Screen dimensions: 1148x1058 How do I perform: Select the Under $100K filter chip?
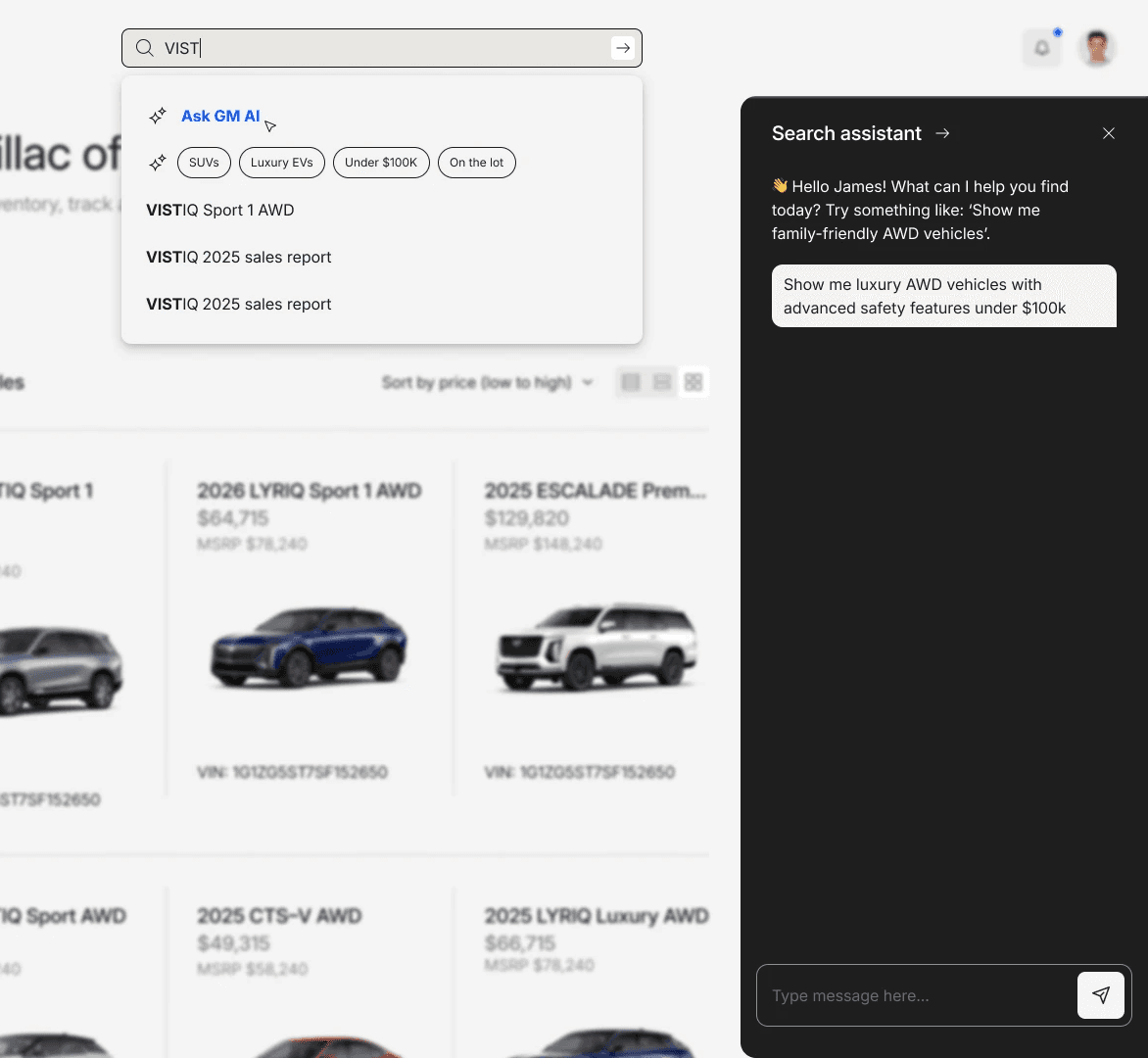click(x=381, y=163)
